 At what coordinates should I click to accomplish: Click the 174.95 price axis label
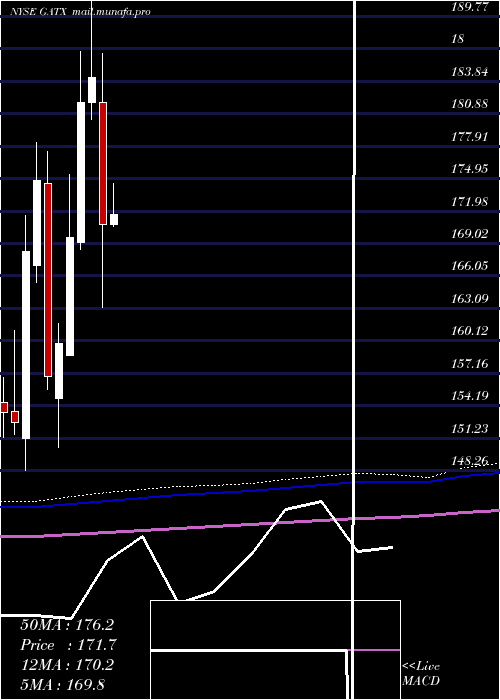pyautogui.click(x=470, y=170)
